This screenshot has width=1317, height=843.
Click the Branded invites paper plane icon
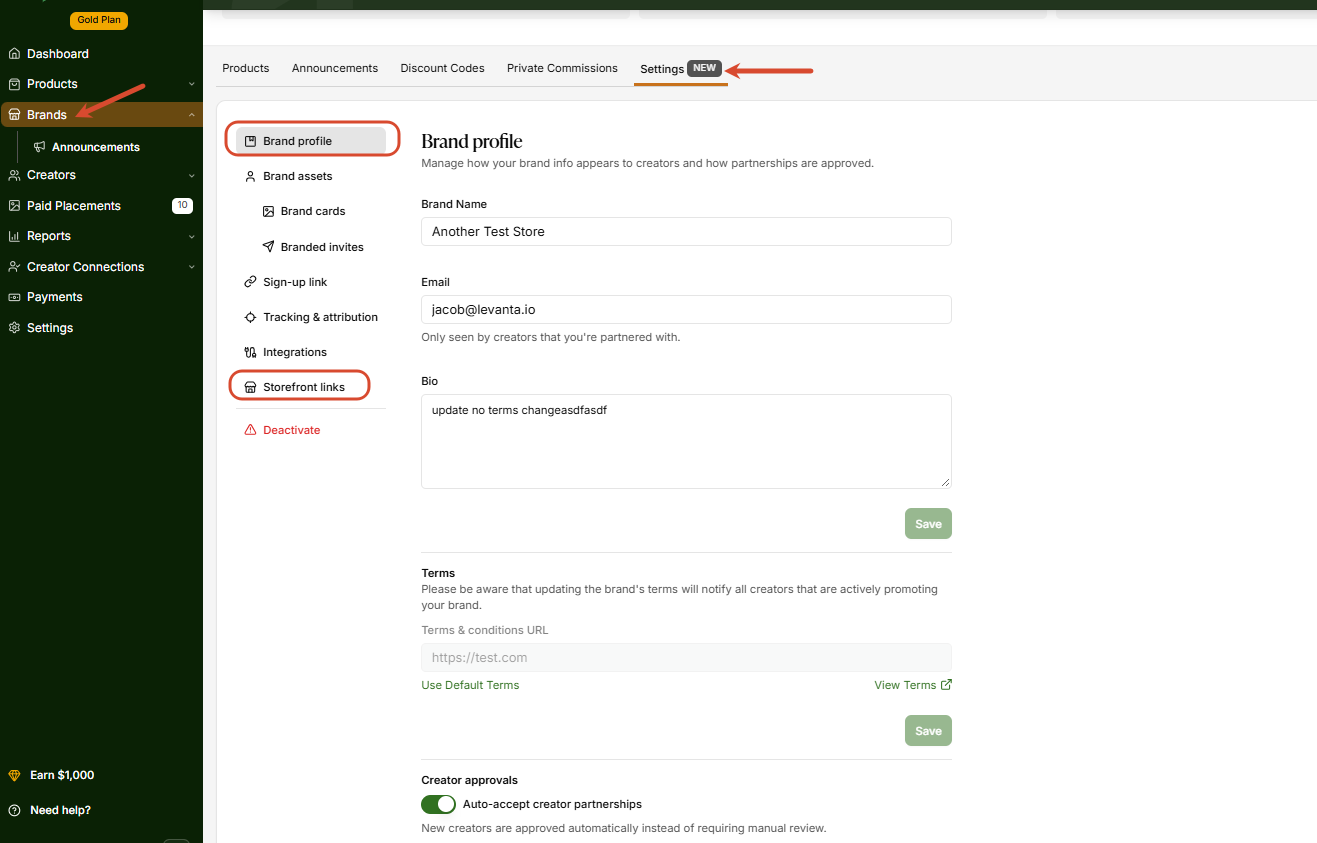coord(268,247)
